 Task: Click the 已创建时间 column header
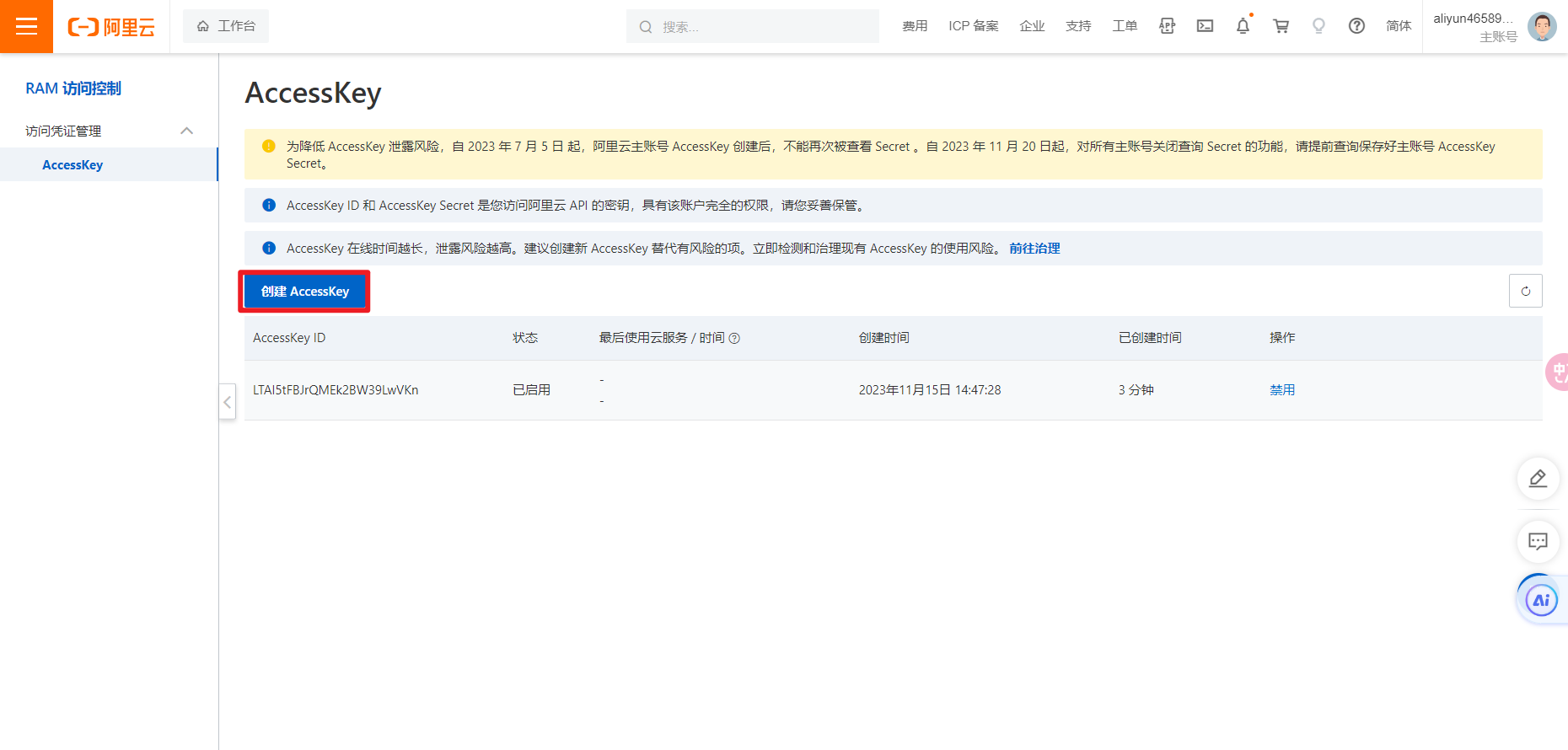pyautogui.click(x=1150, y=338)
